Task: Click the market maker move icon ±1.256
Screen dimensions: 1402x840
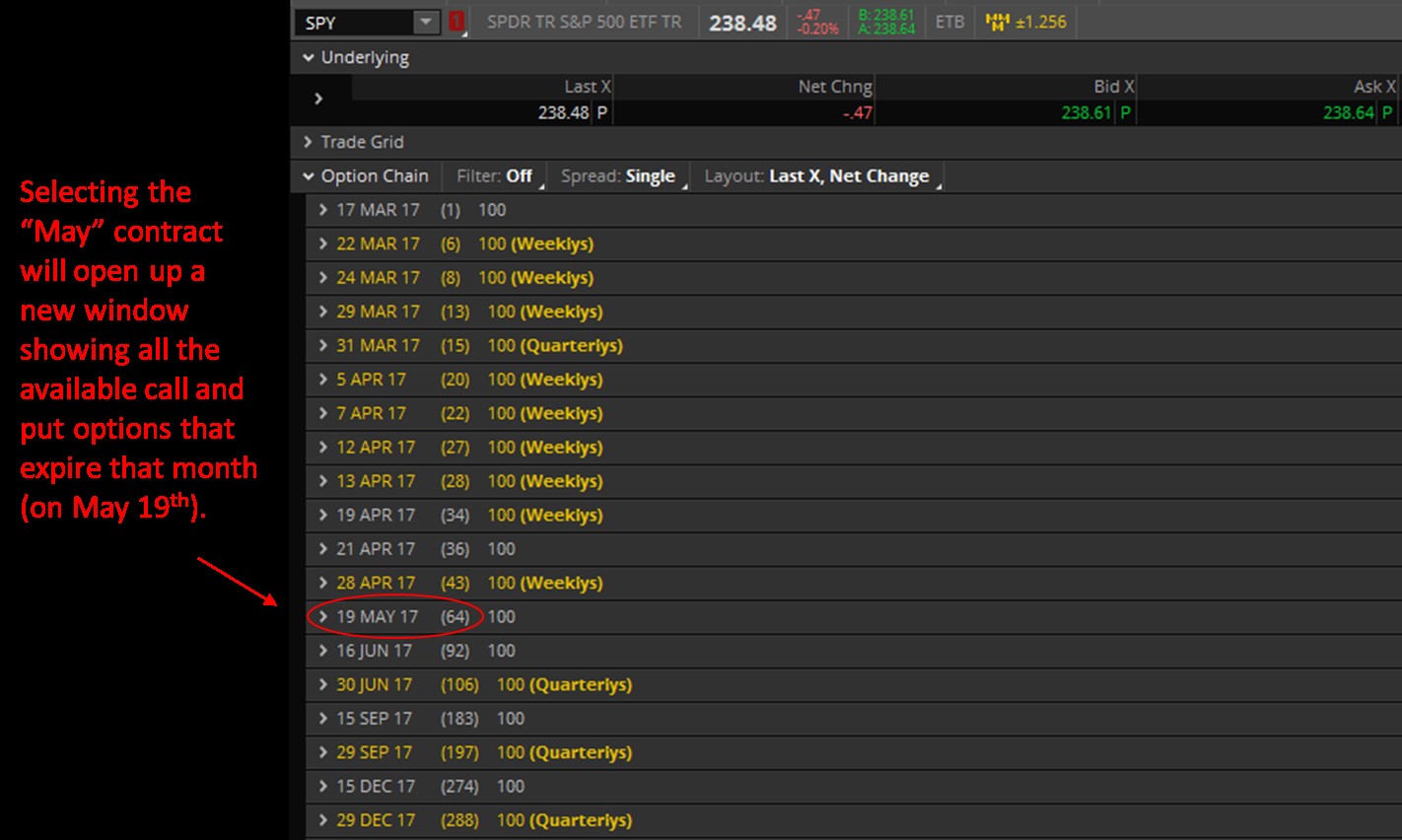Action: click(1026, 22)
